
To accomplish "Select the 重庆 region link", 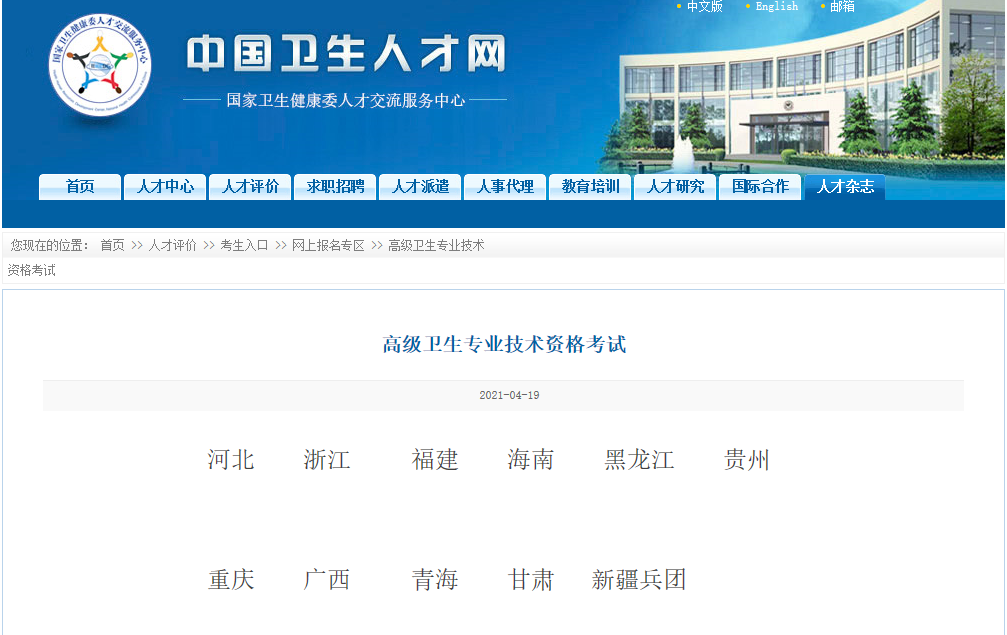I will 231,580.
